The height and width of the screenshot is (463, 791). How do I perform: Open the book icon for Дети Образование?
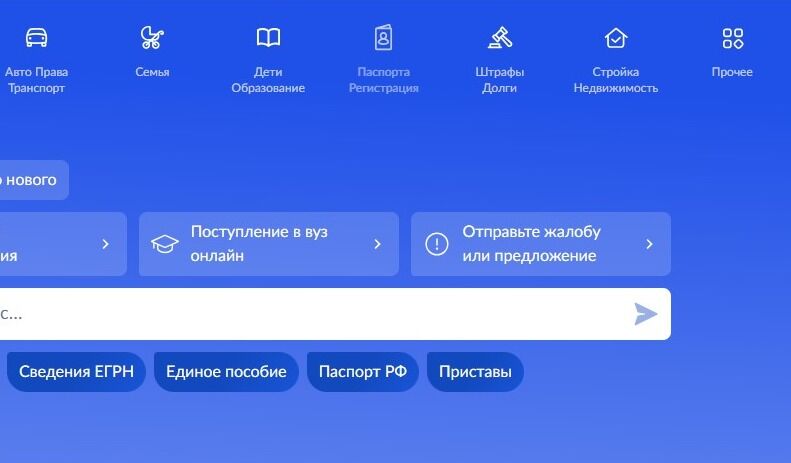(268, 38)
